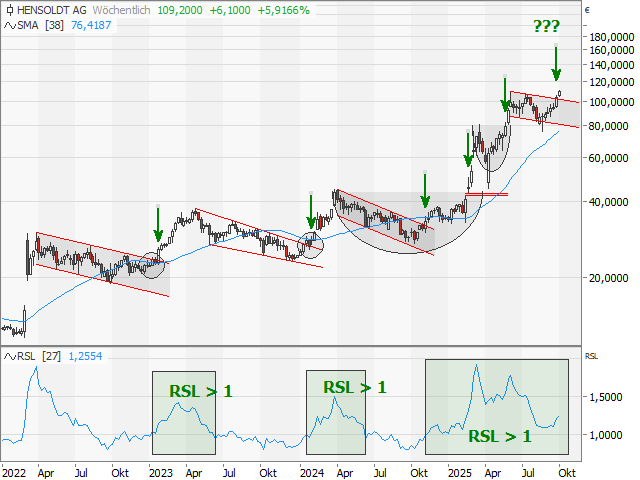Click the 60,0000 price axis label
The width and height of the screenshot is (640, 480).
[x=608, y=158]
